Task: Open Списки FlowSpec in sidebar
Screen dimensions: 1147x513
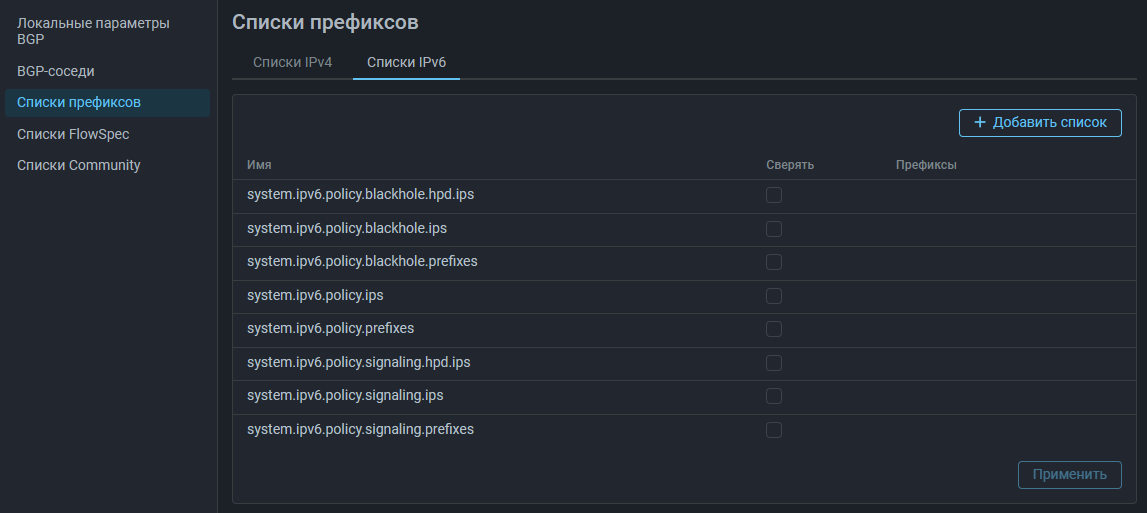Action: pyautogui.click(x=73, y=134)
